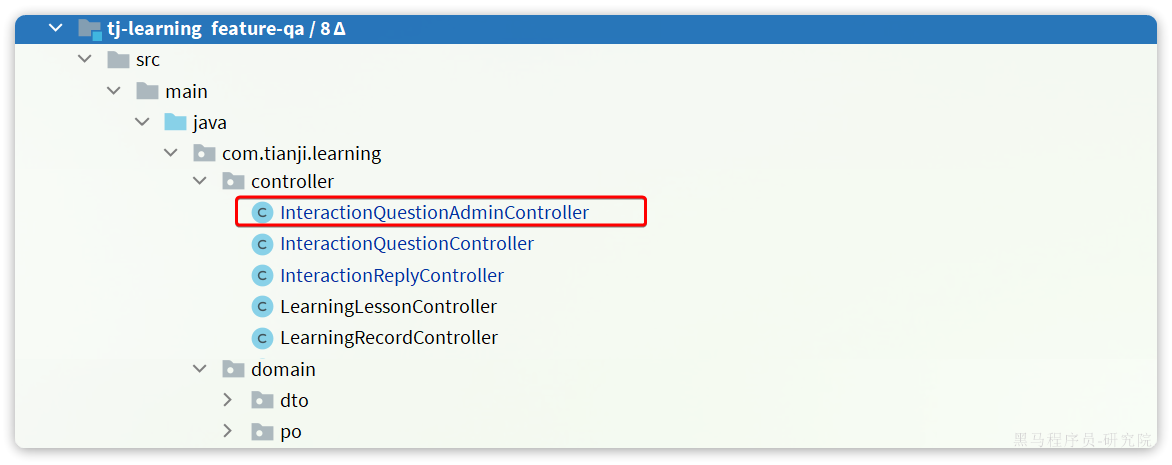Open InteractionQuestionAdminController file
Viewport: 1172px width, 465px height.
[434, 213]
